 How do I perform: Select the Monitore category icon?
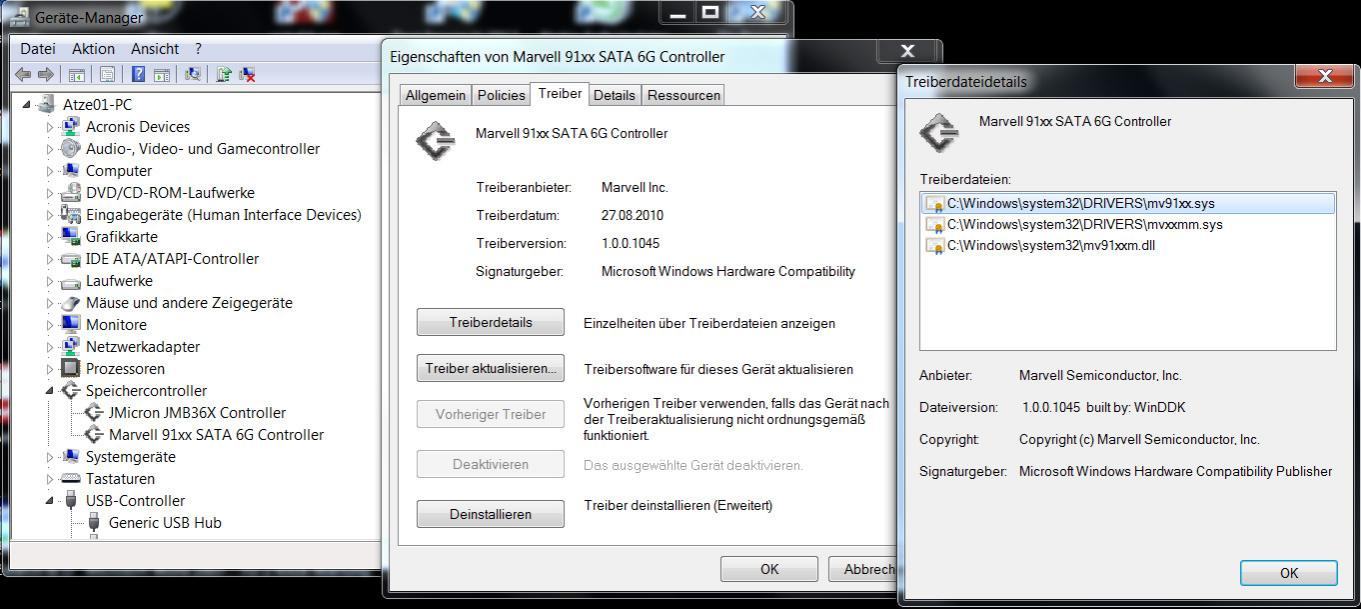click(x=70, y=324)
